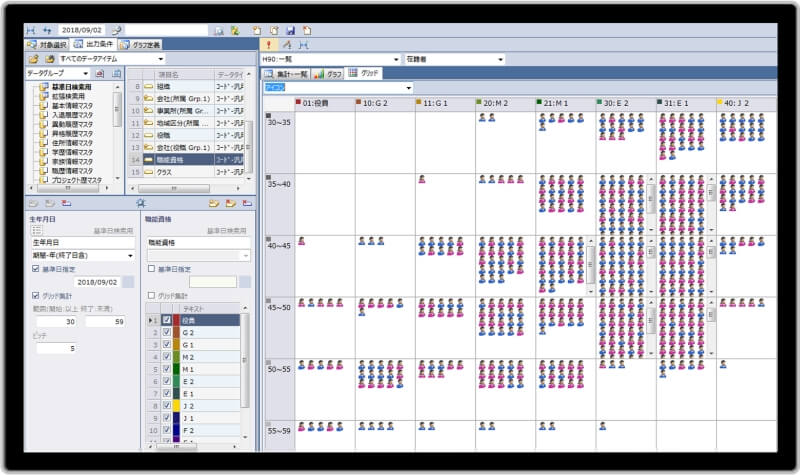This screenshot has height=475, width=800.
Task: Click the 01:役員 column header
Action: pyautogui.click(x=325, y=102)
